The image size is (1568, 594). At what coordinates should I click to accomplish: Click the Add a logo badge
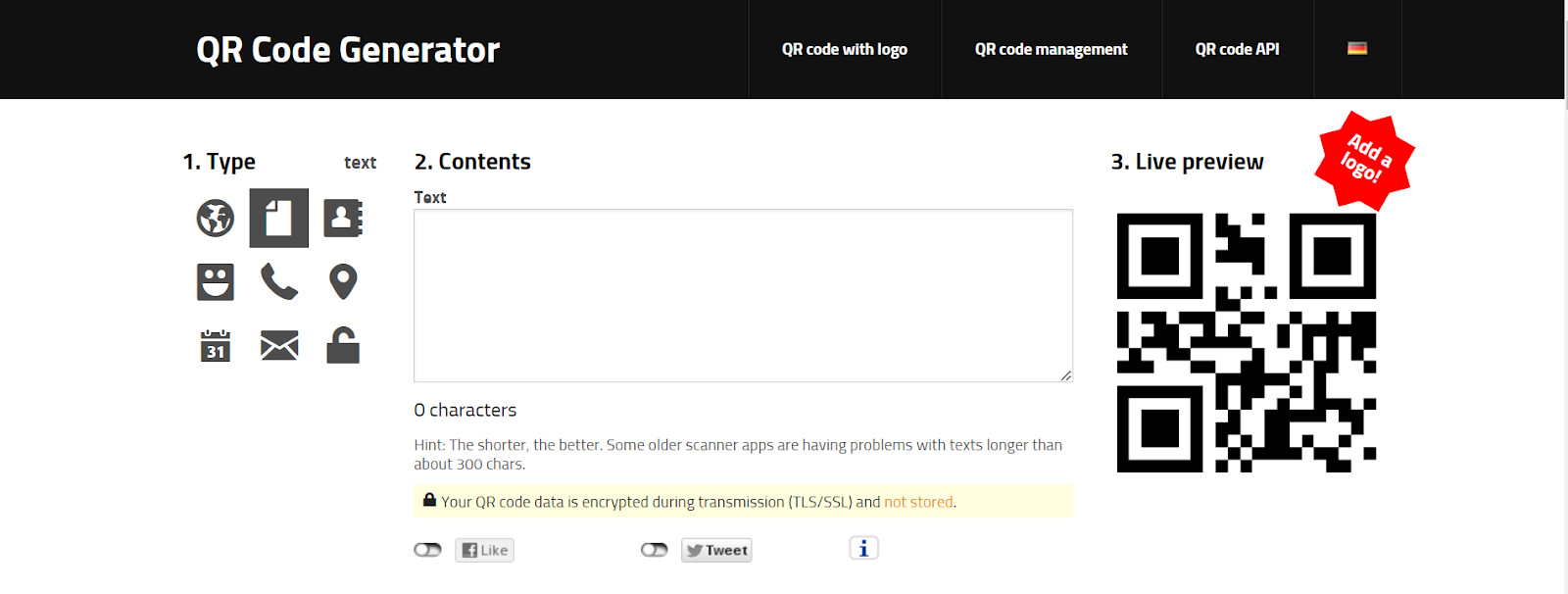coord(1364,160)
